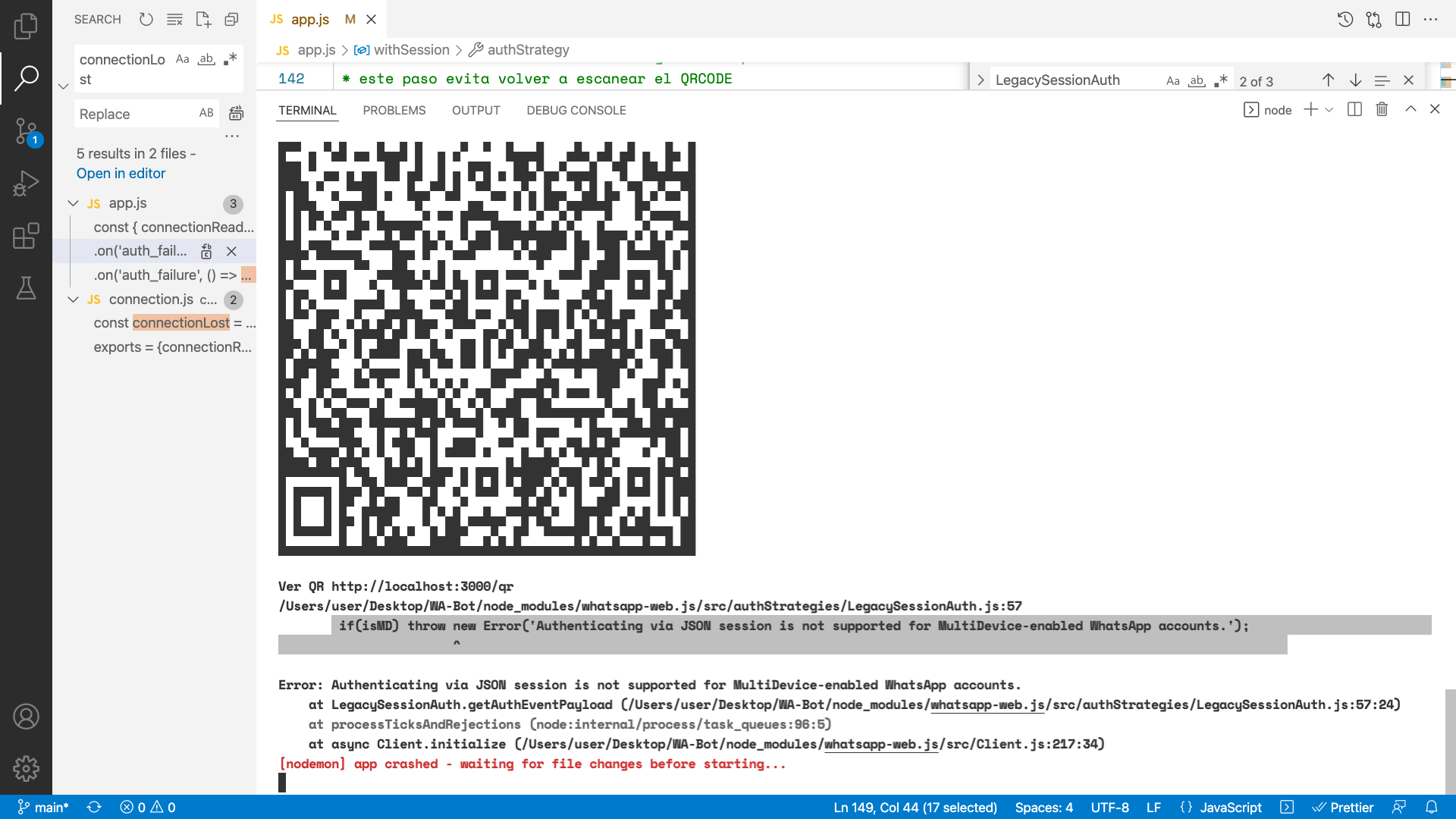Collapse connection.js search results group

[x=73, y=300]
